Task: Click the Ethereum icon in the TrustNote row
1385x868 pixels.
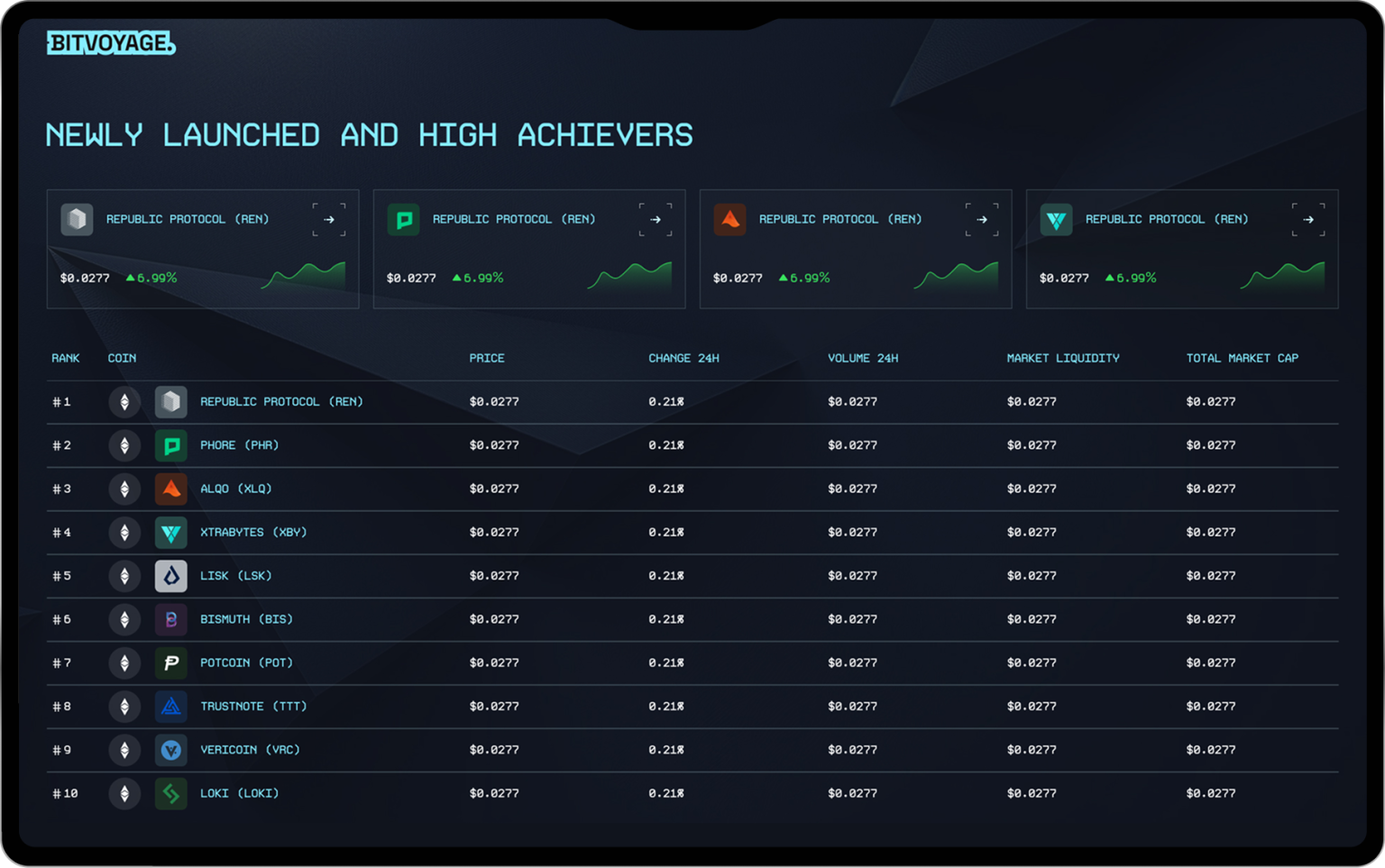Action: tap(124, 707)
